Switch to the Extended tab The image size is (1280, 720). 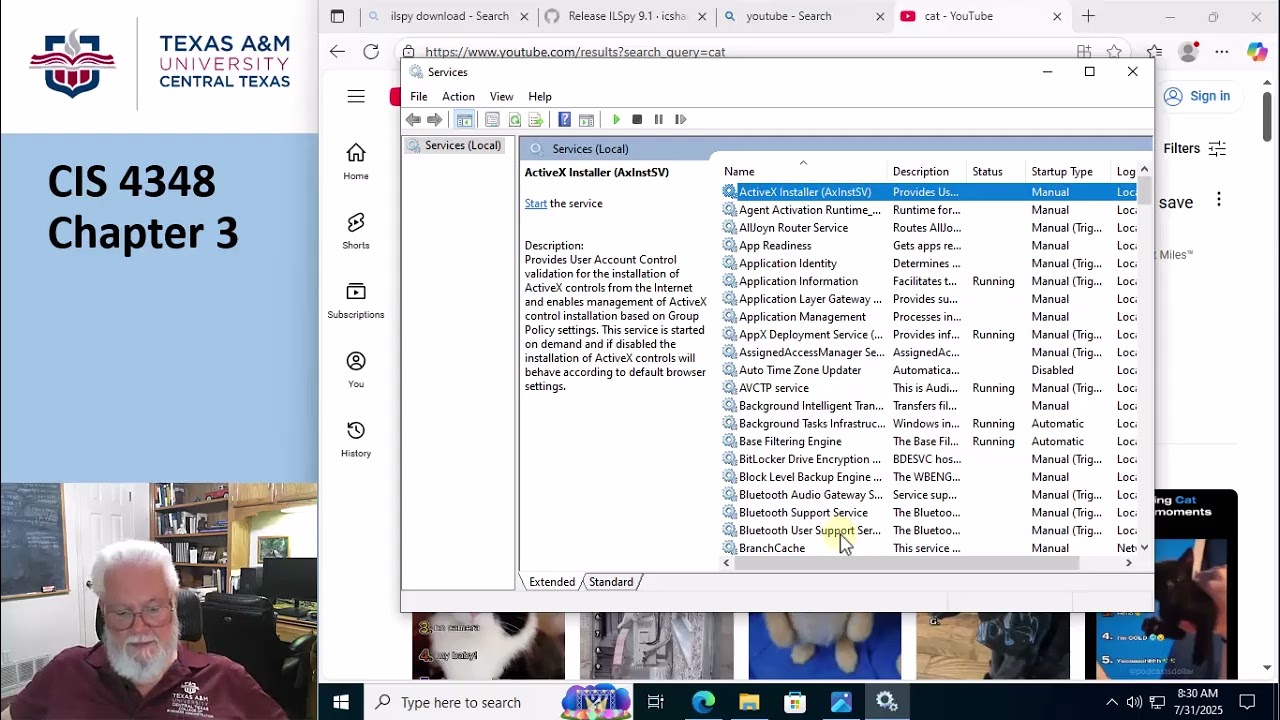[552, 582]
